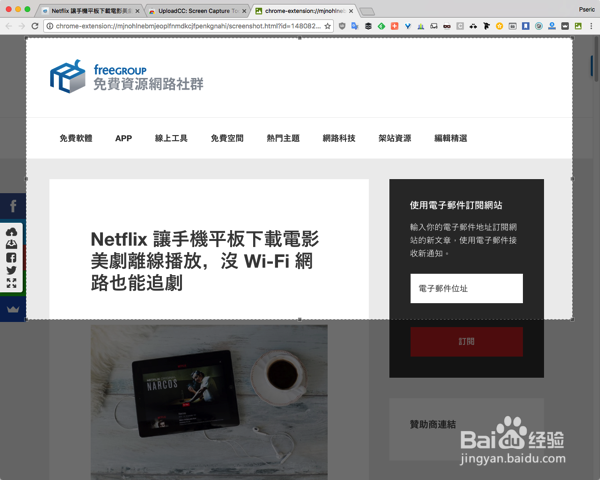Image resolution: width=600 pixels, height=480 pixels.
Task: Open the 架站資源 menu item
Action: coord(395,138)
